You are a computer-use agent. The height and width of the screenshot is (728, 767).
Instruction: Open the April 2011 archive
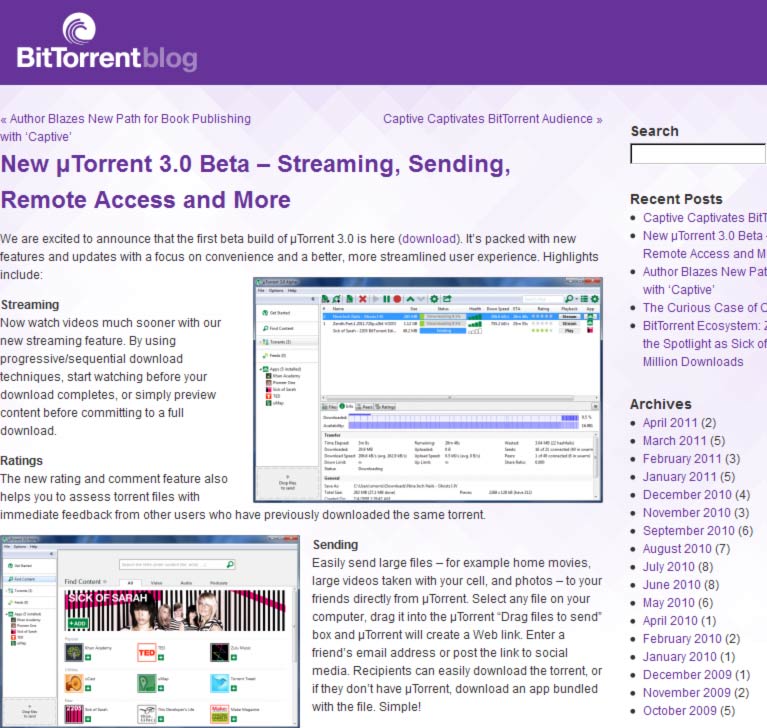point(670,423)
